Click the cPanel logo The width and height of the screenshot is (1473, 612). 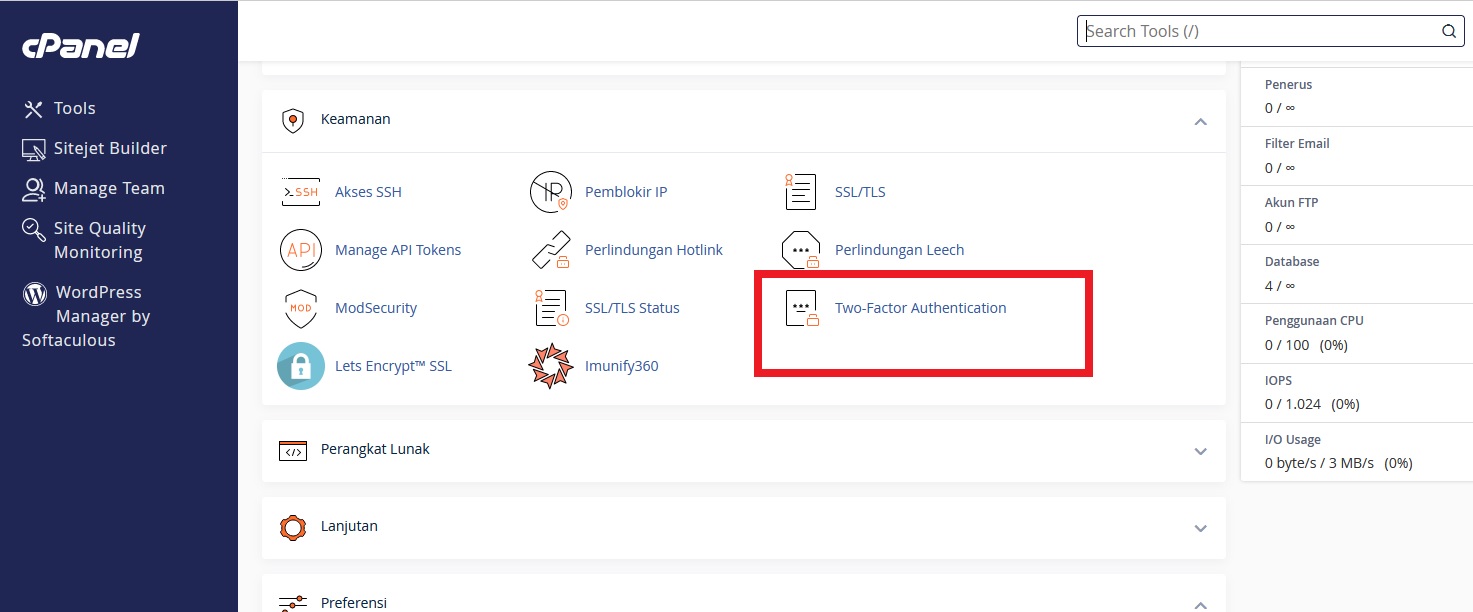tap(81, 46)
